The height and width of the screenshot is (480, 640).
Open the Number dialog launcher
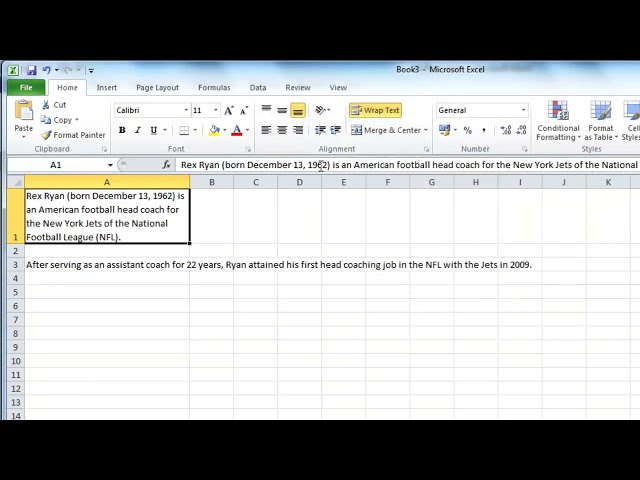point(524,149)
